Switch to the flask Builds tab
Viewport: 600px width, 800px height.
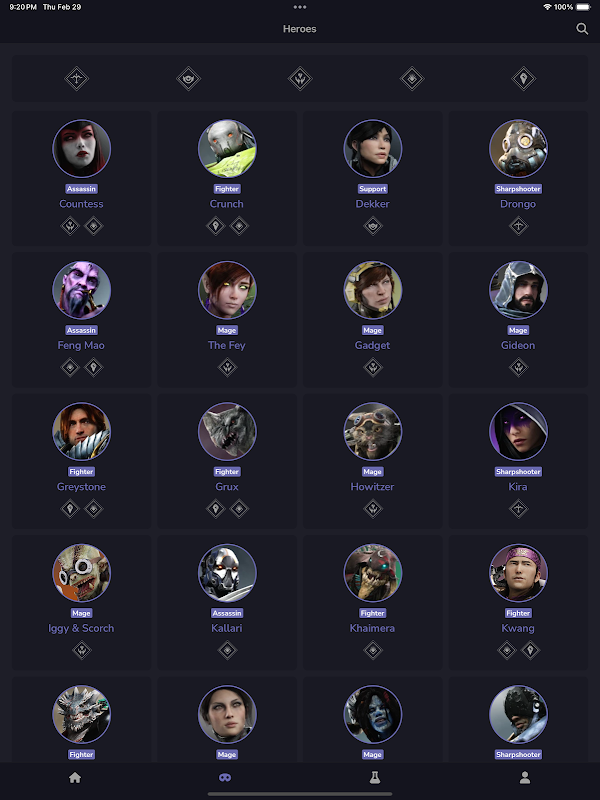375,778
